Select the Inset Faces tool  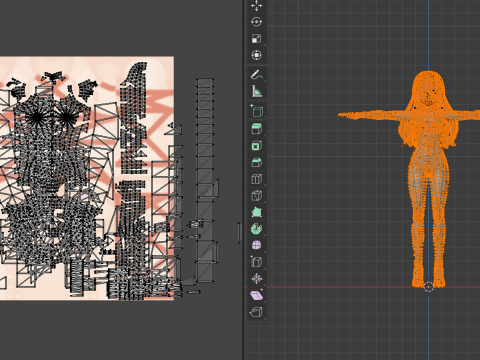pos(256,146)
